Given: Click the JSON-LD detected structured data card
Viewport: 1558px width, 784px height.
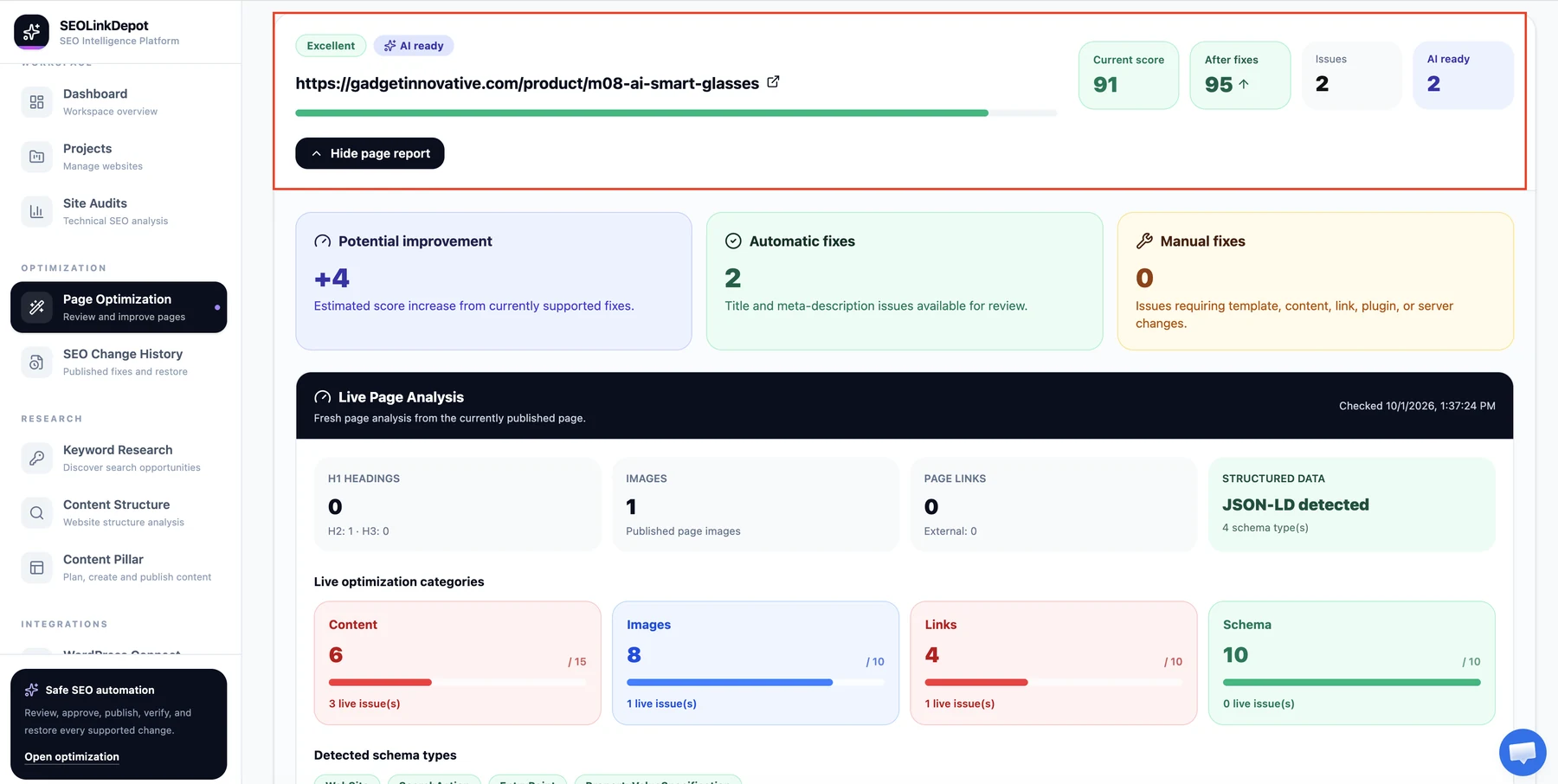Looking at the screenshot, I should point(1352,504).
